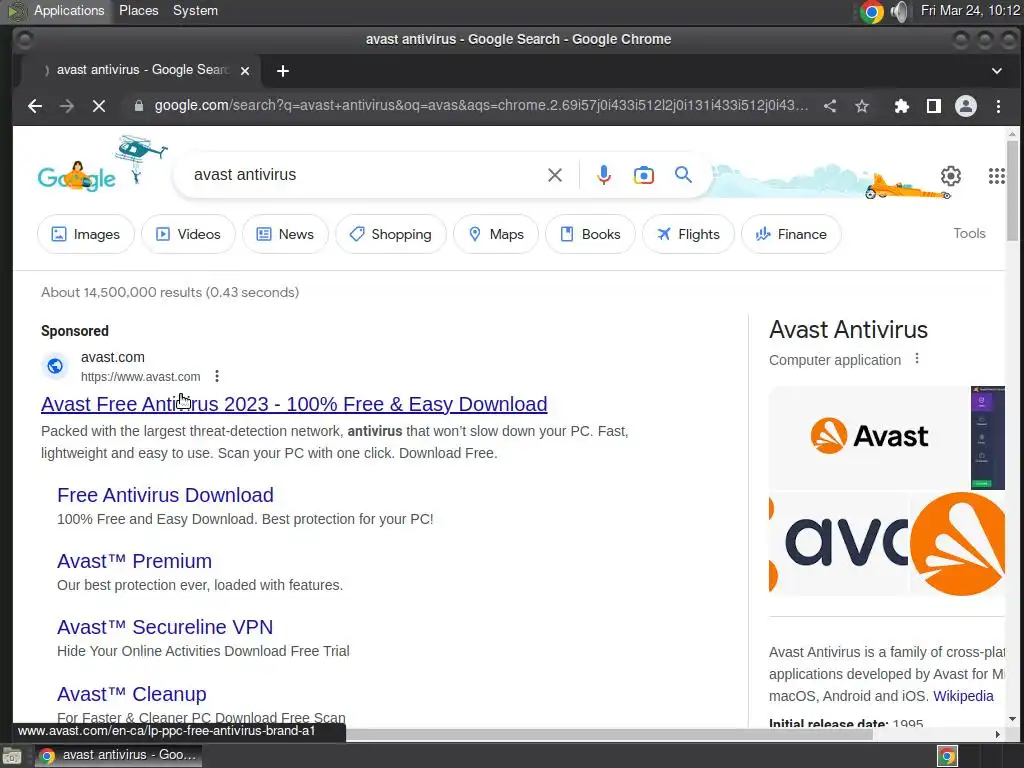This screenshot has width=1024, height=768.
Task: Share this page from the address bar
Action: 830,106
